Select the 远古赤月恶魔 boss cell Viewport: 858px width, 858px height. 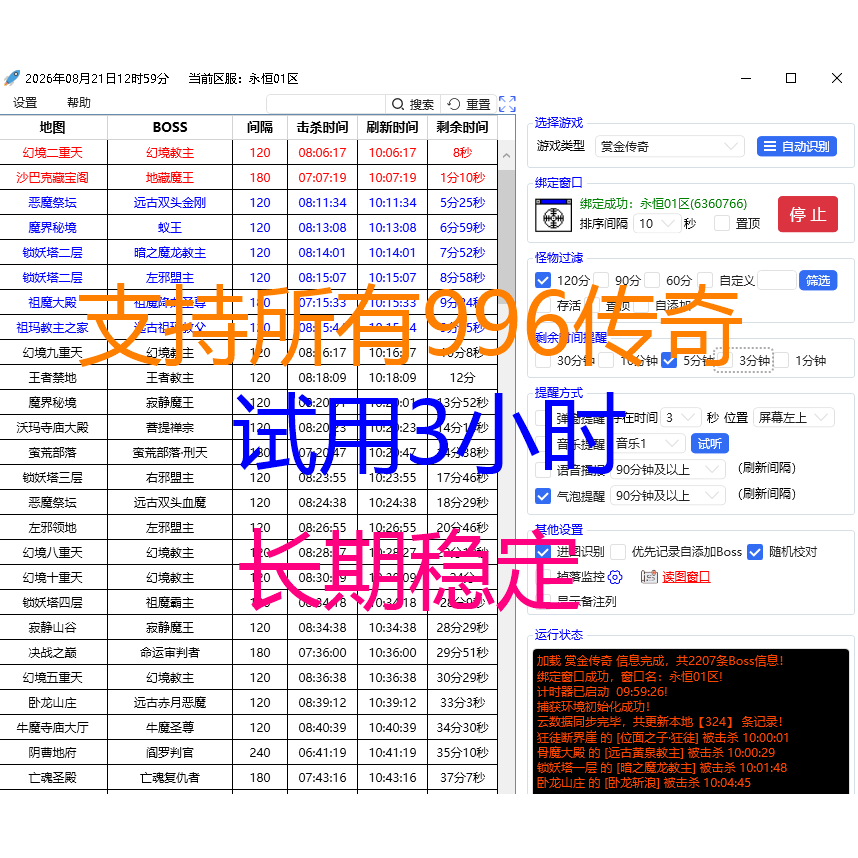tap(170, 703)
